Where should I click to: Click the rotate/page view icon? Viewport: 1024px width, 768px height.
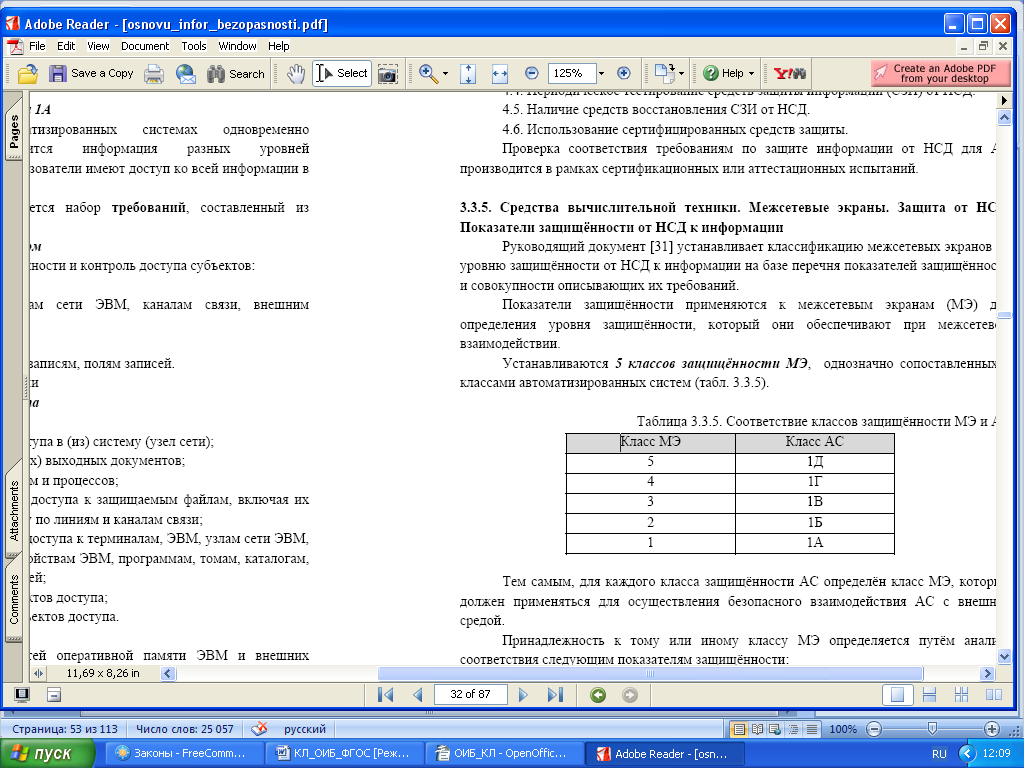664,73
